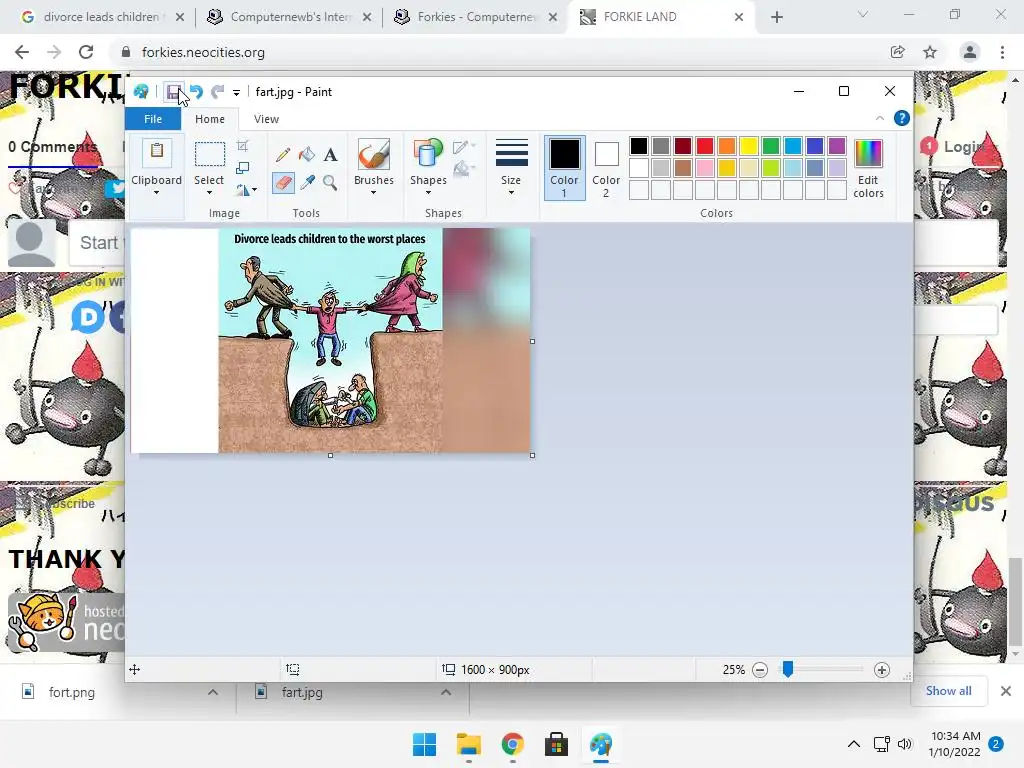Viewport: 1024px width, 768px height.
Task: Click the Brushes tool icon
Action: [x=374, y=154]
